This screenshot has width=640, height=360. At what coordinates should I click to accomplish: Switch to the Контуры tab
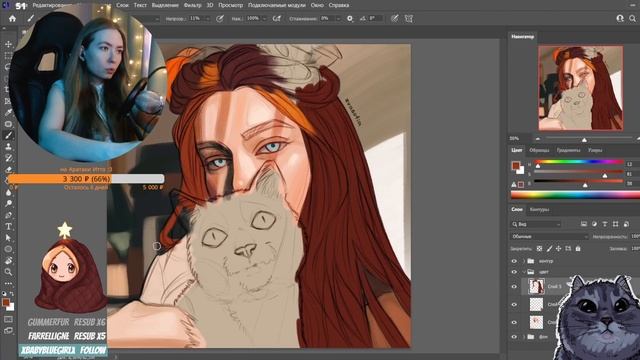(x=539, y=209)
